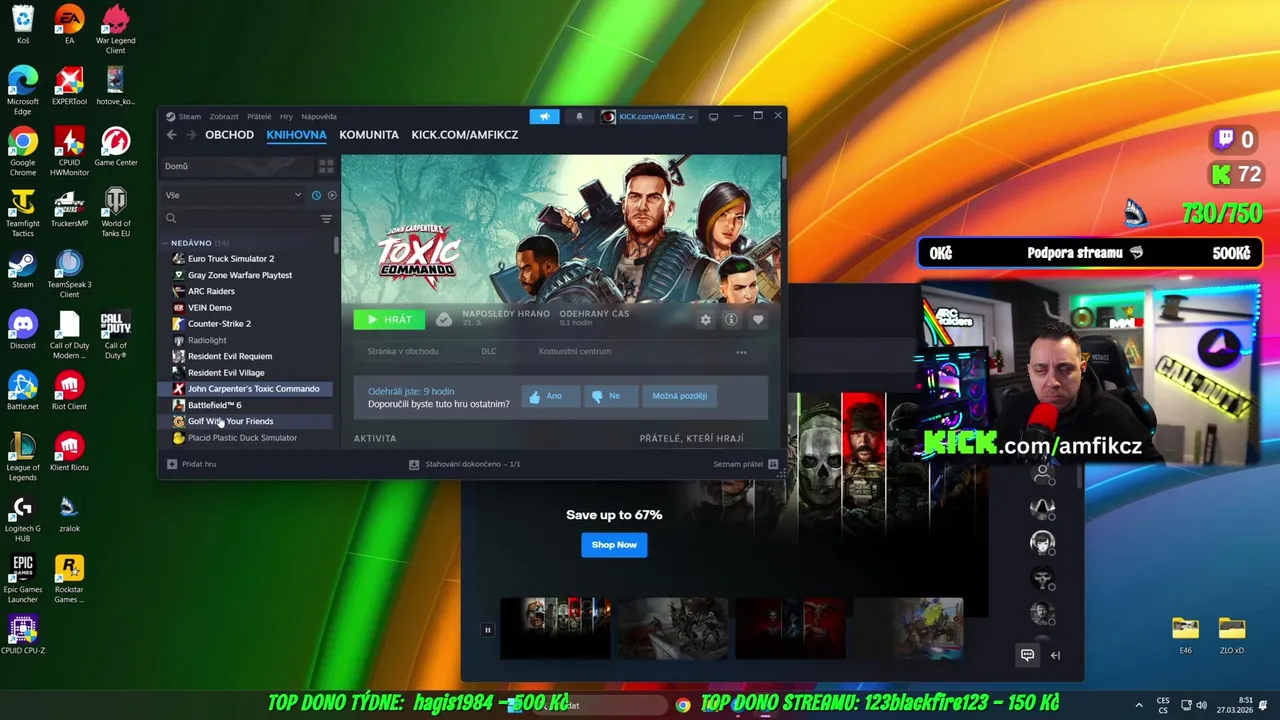Open Steam announcements megaphone button
The image size is (1280, 720).
click(x=544, y=117)
